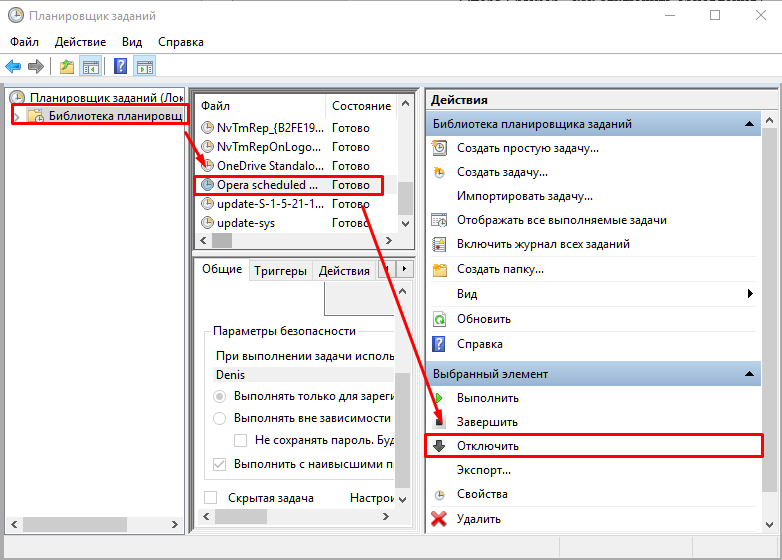Click the tab strip scroll-left arrow
The width and height of the screenshot is (782, 560).
388,269
